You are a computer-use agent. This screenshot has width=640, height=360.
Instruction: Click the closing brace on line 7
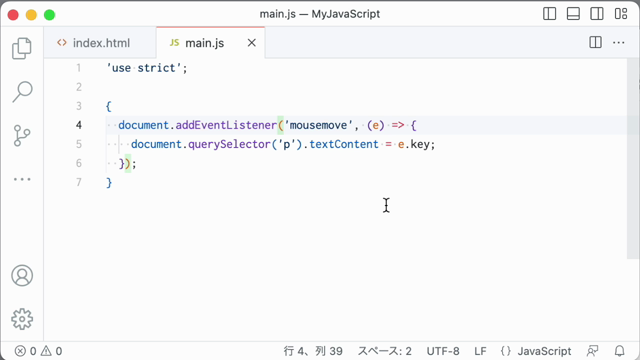click(109, 182)
